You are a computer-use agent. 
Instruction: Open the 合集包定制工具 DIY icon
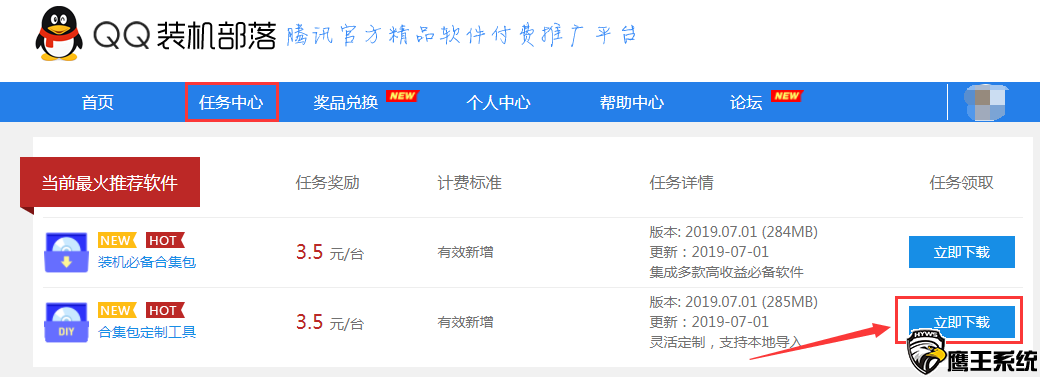tap(66, 323)
